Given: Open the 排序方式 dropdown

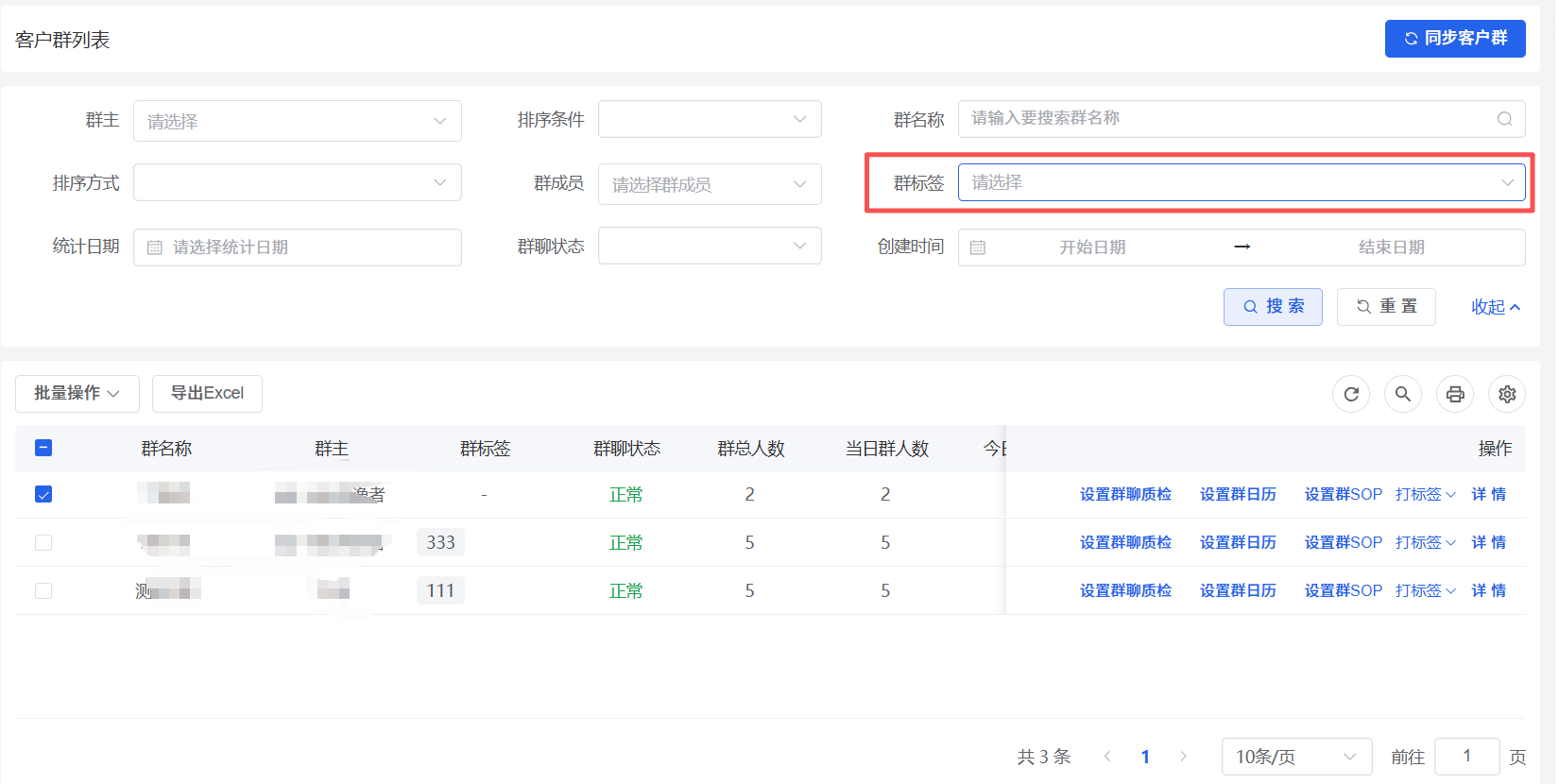Looking at the screenshot, I should pos(298,182).
